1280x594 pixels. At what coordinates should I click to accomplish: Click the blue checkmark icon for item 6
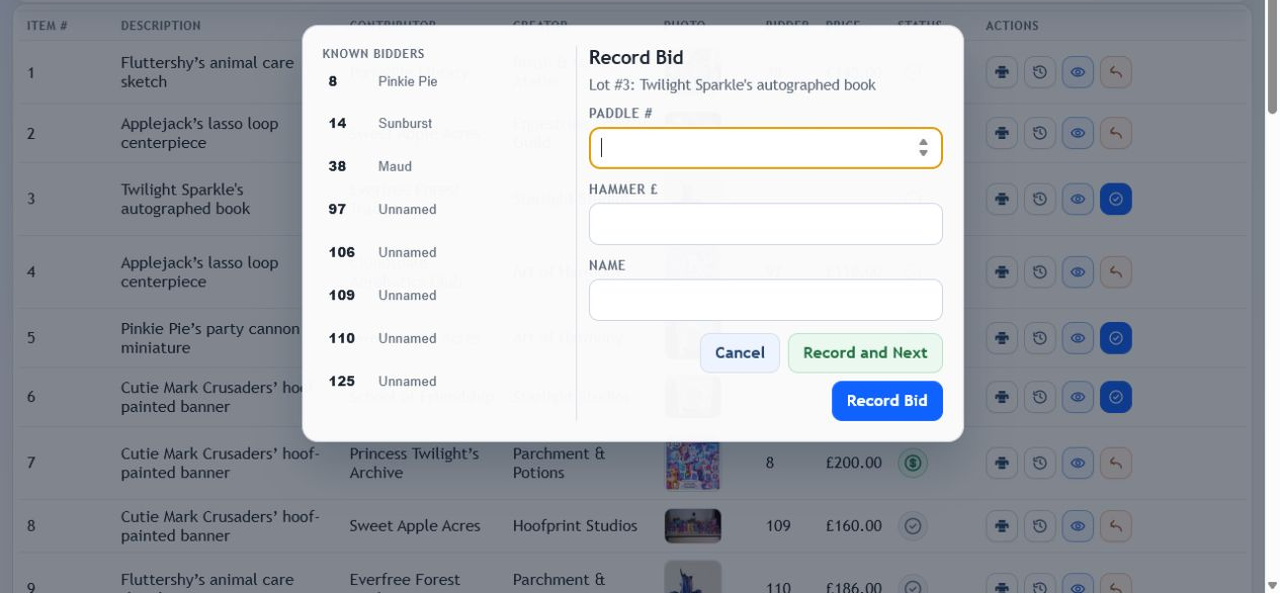coord(1116,397)
